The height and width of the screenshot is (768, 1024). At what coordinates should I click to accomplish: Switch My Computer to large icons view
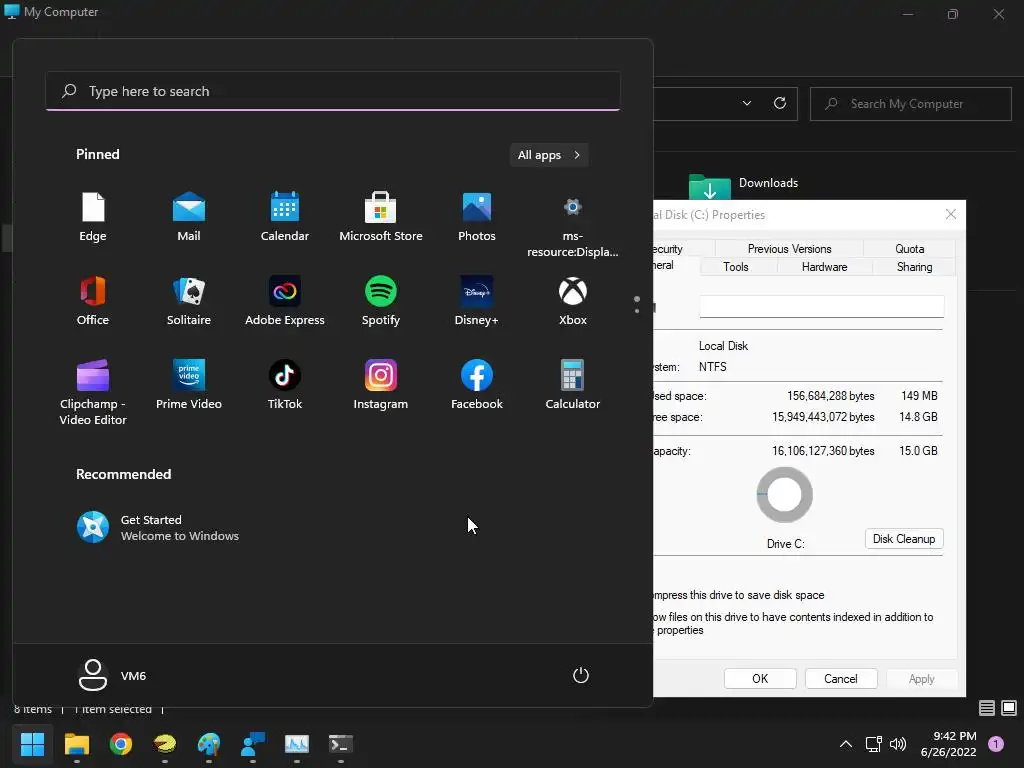tap(1009, 708)
